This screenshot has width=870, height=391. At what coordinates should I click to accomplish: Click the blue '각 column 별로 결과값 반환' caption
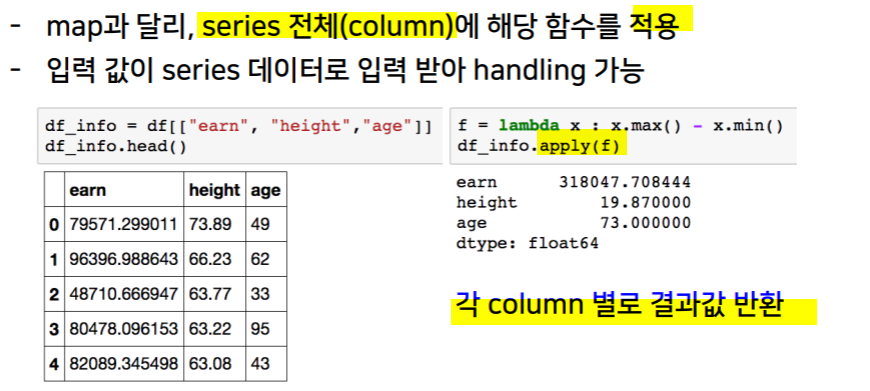tap(619, 306)
